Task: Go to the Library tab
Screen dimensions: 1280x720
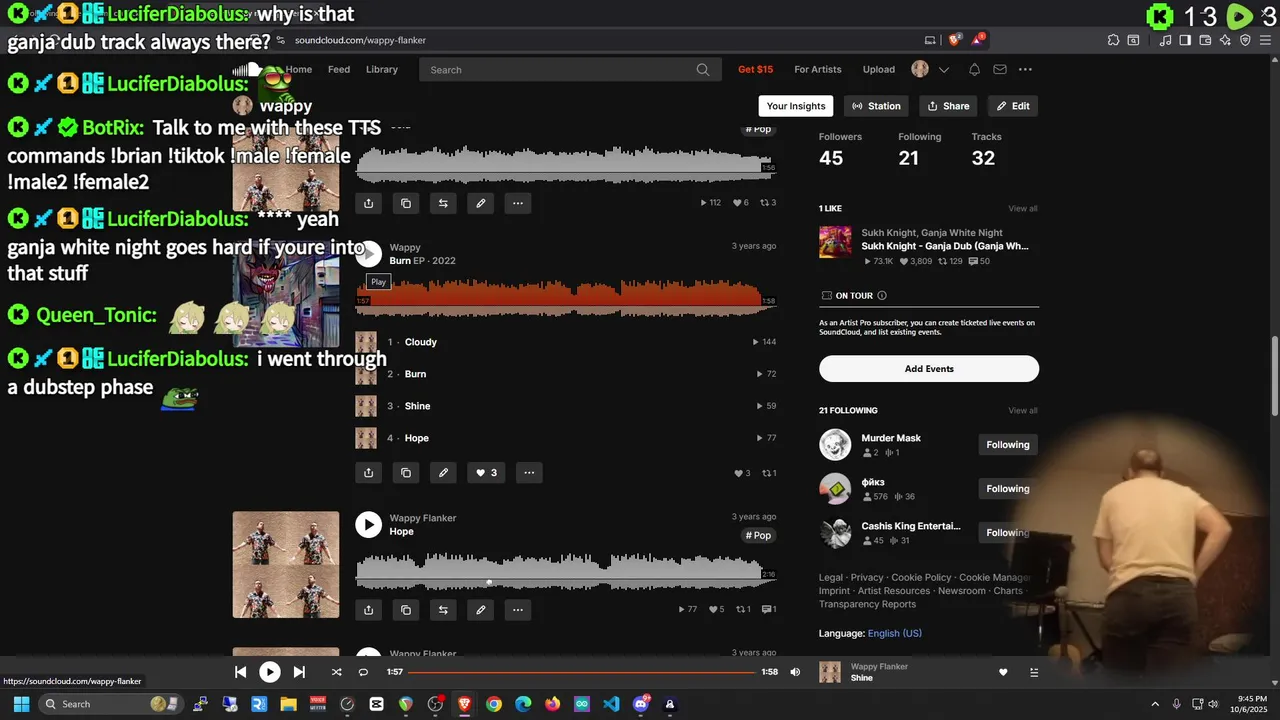Action: (382, 69)
